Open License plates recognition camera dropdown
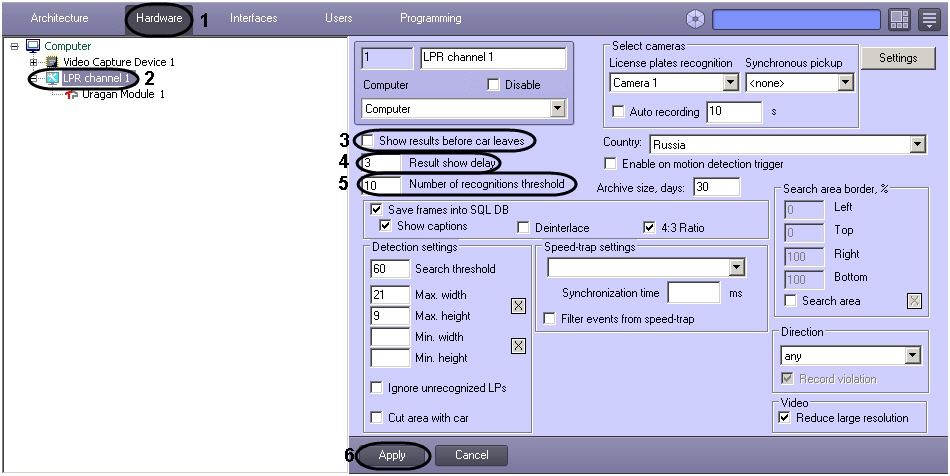Screen dimensions: 950x476 coord(731,83)
